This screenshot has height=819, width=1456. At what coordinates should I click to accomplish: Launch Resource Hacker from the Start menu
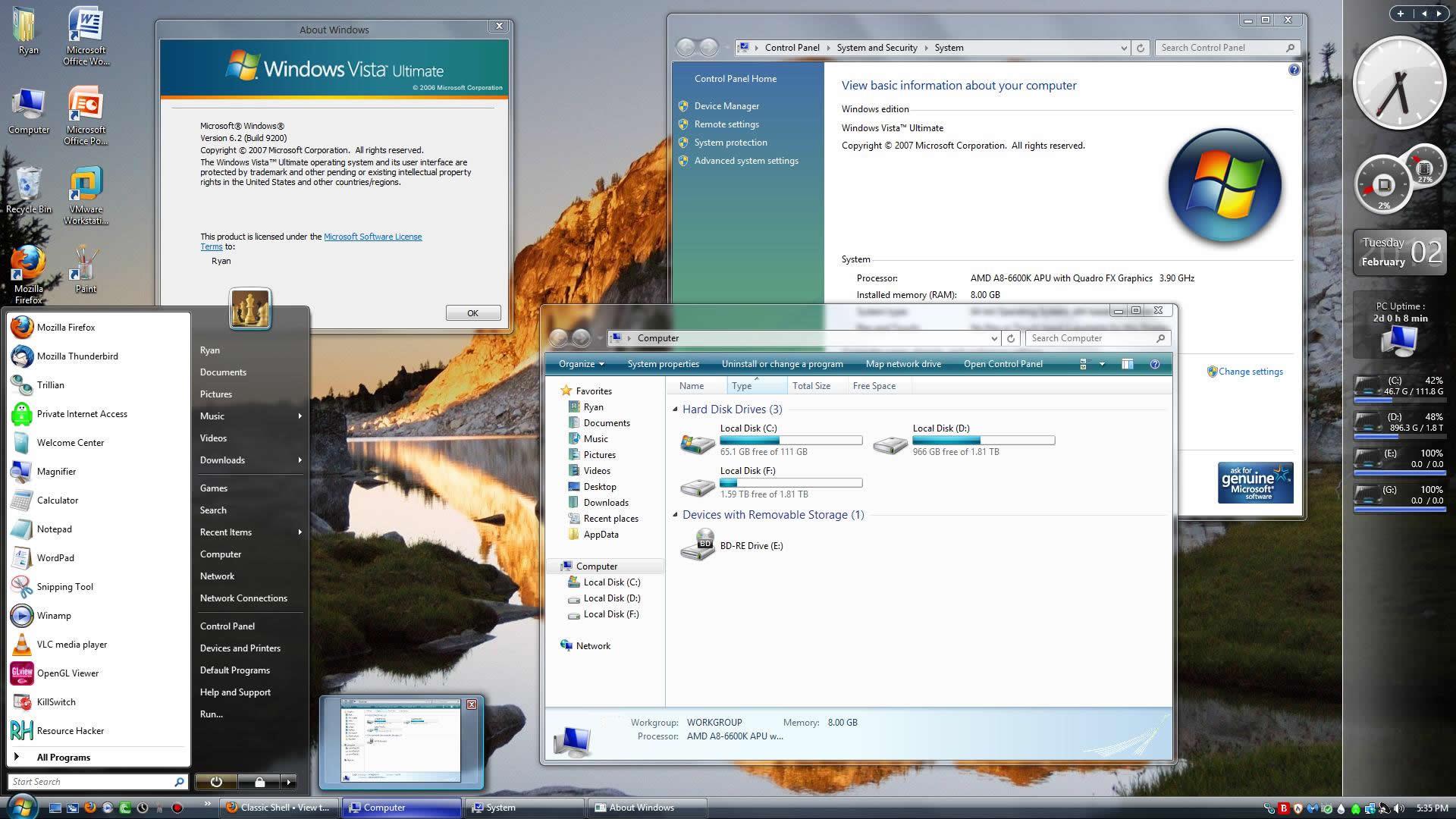(x=70, y=731)
